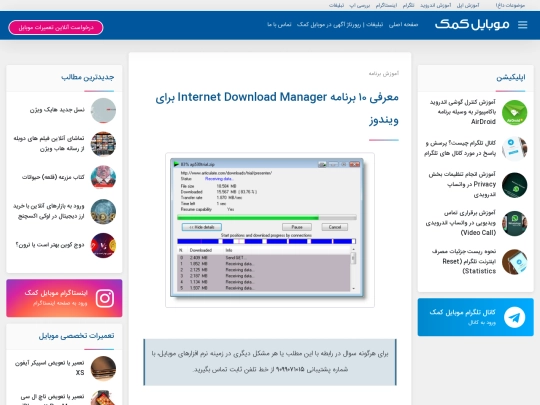Click the اپلیکیشن sidebar heading

pyautogui.click(x=511, y=77)
